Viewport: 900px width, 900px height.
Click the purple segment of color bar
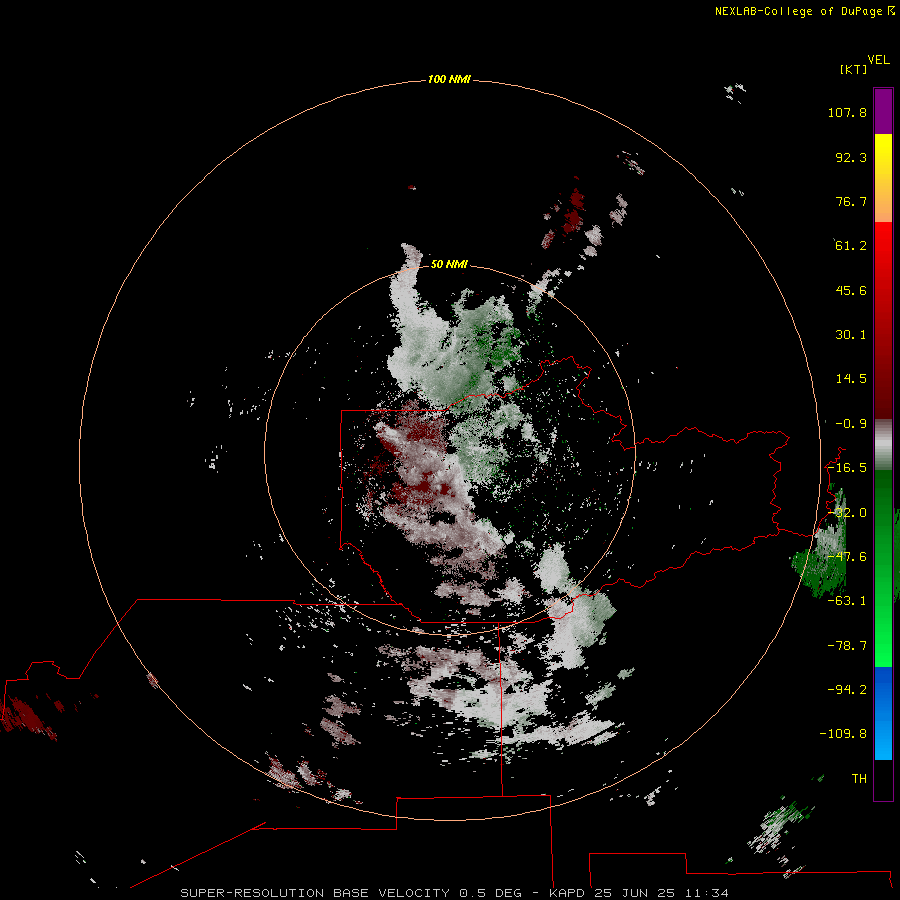coord(883,112)
